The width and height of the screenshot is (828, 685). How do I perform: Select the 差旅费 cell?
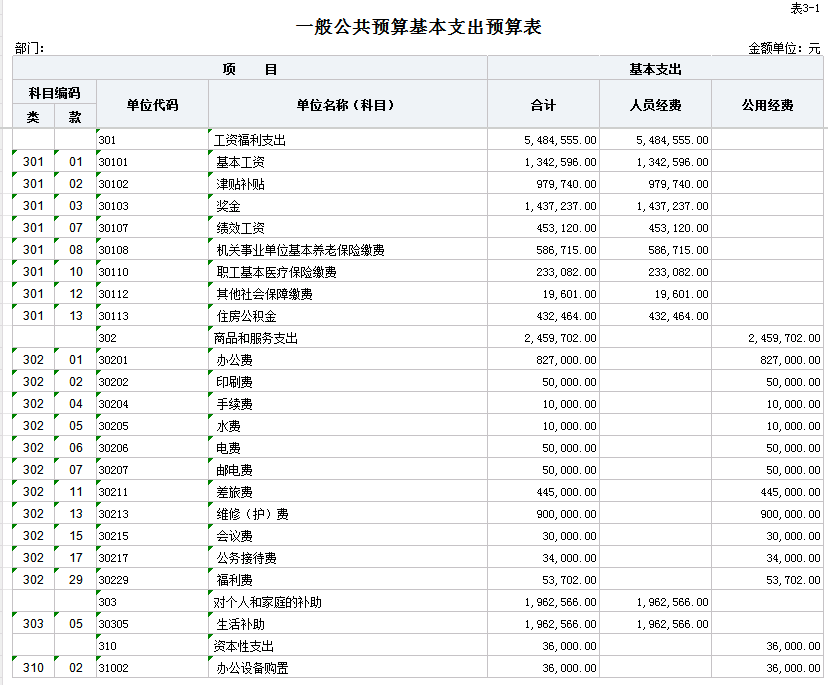click(347, 492)
